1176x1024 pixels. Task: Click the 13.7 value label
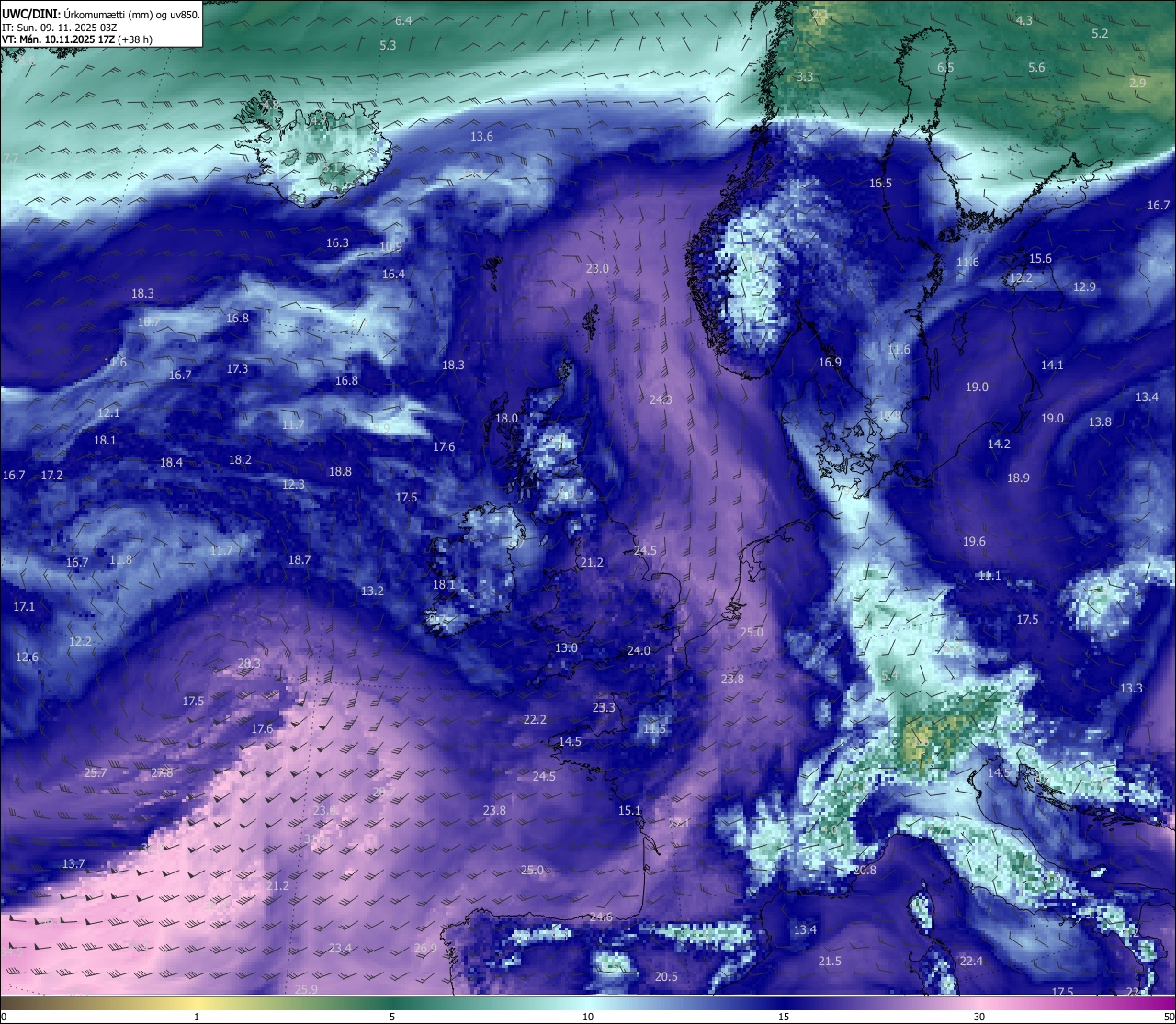73,863
